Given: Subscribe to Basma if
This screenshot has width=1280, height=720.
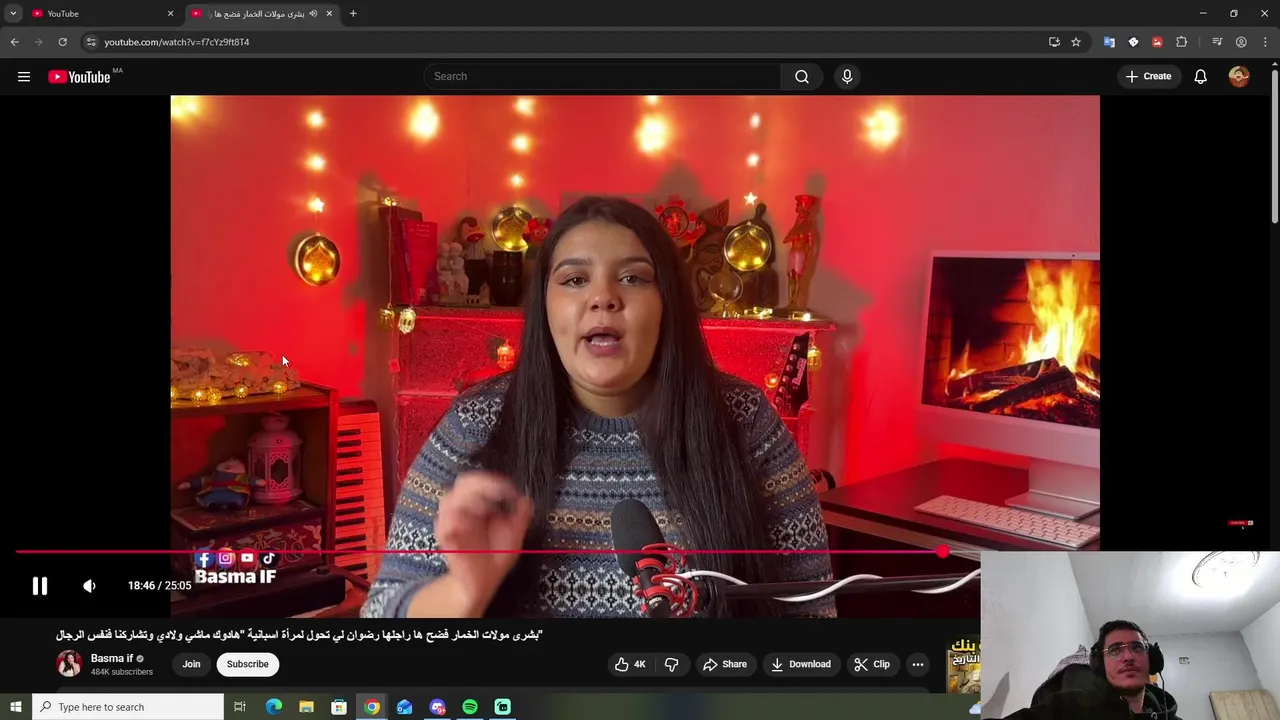Looking at the screenshot, I should pos(247,664).
